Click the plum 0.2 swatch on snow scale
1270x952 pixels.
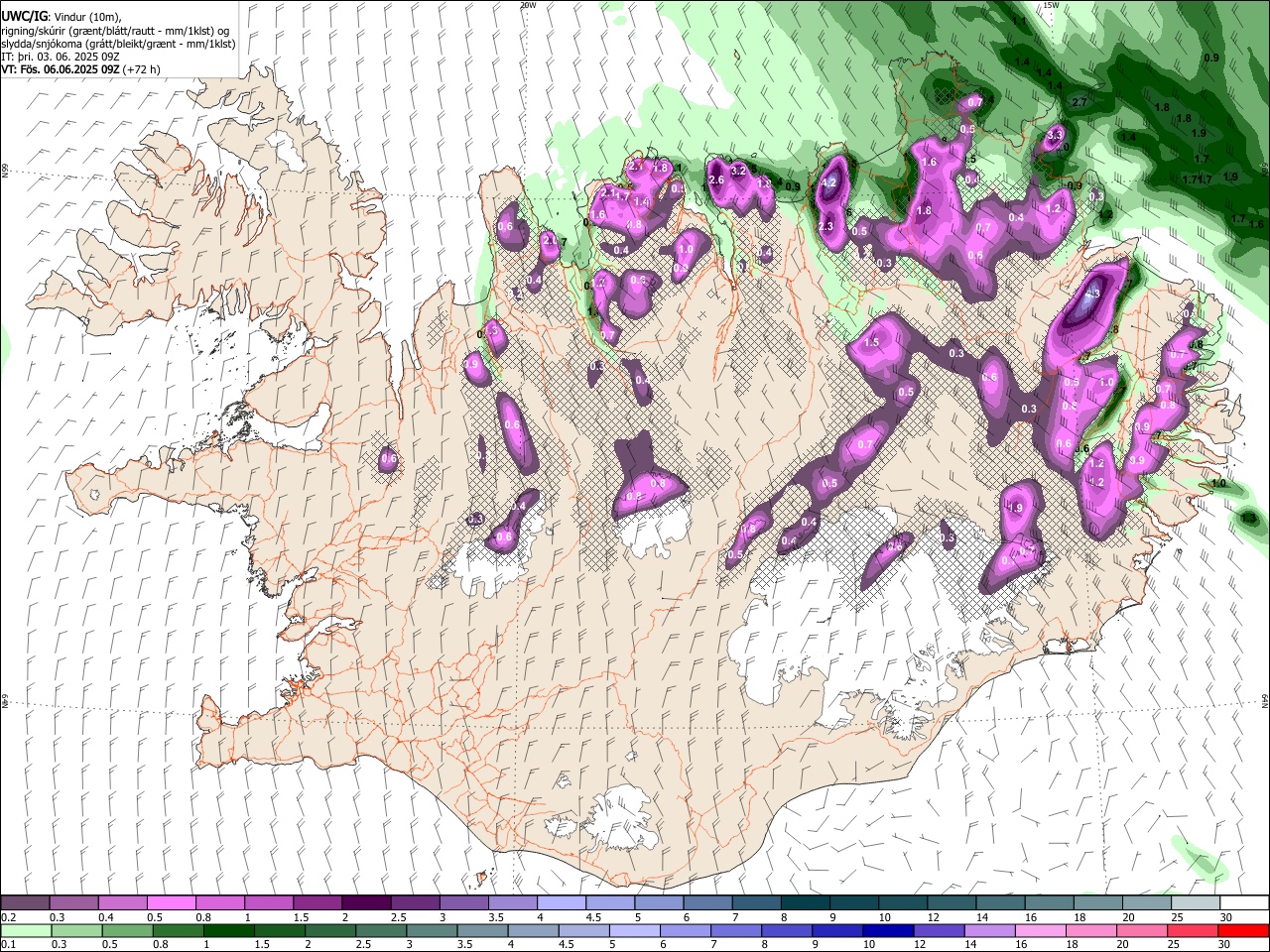tap(25, 903)
